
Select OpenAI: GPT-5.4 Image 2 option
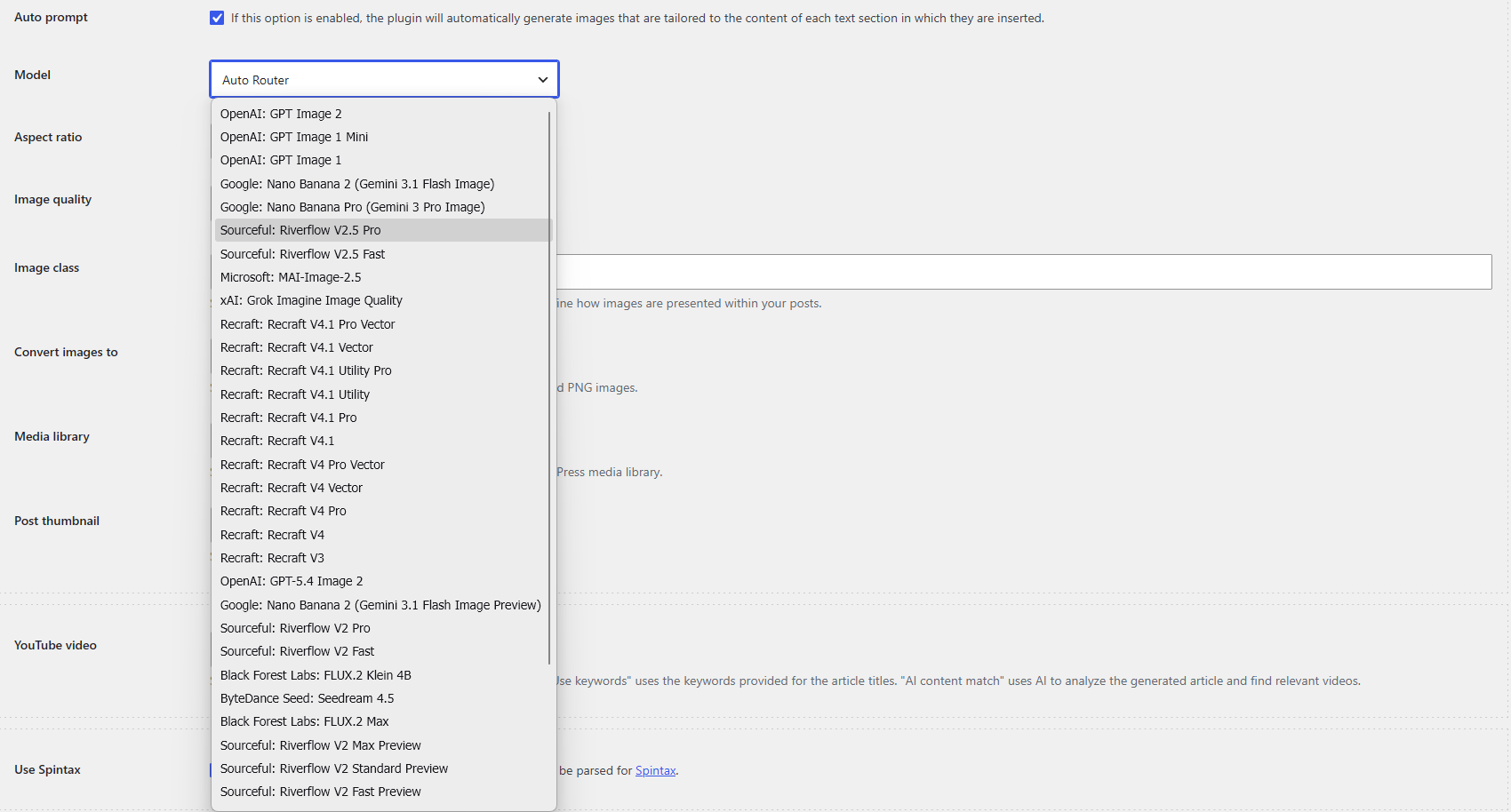[382, 581]
